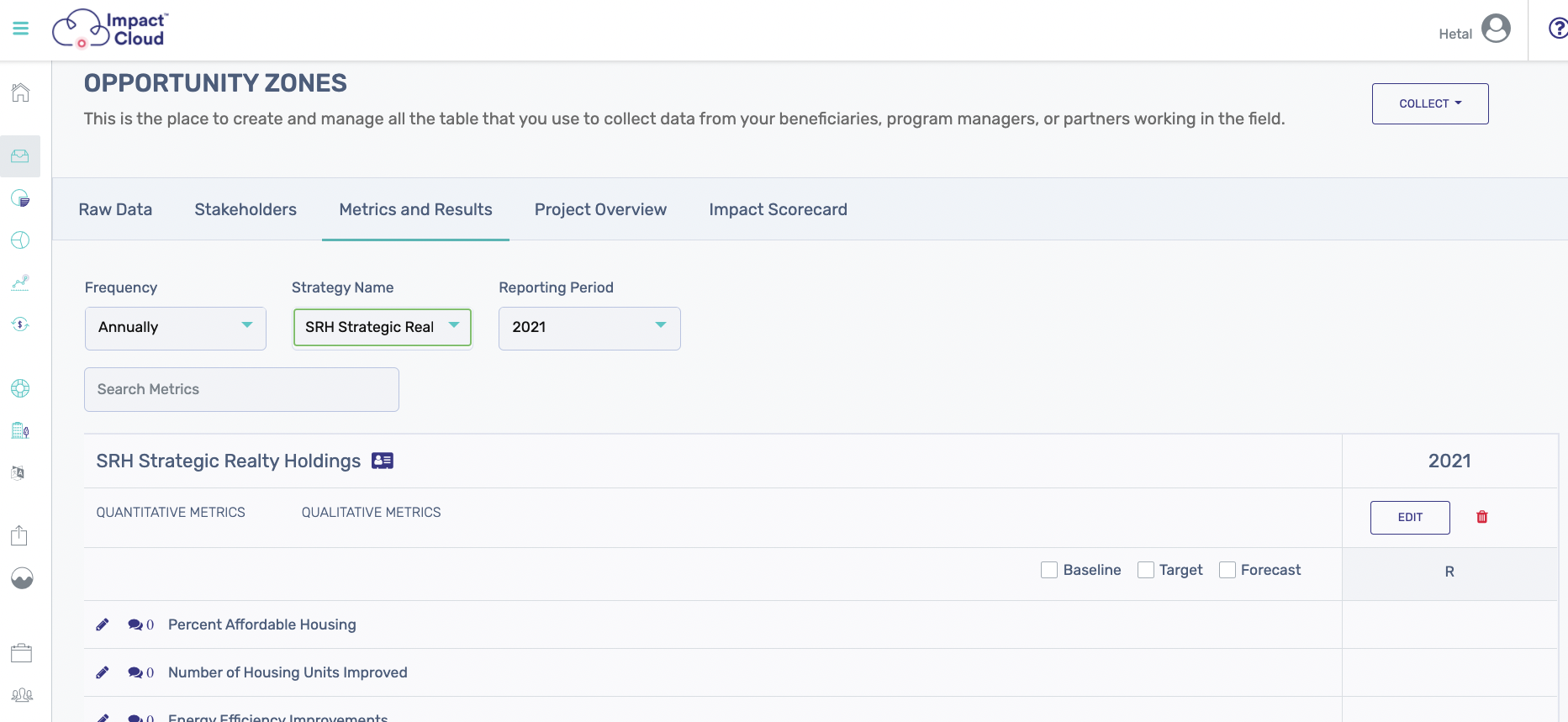Click the SRH Strategic Realty Holdings heading
The width and height of the screenshot is (1568, 722).
pyautogui.click(x=228, y=461)
